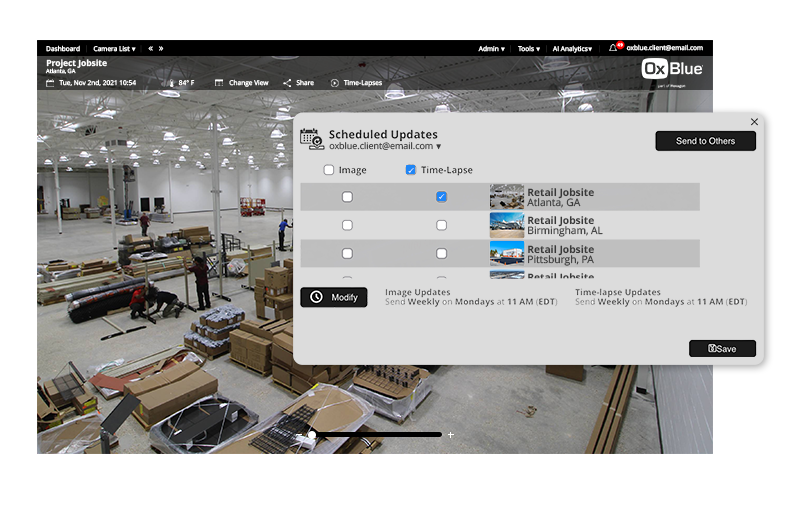Viewport: 792px width, 509px height.
Task: Click the Time-lapse Updates schedule text
Action: click(661, 297)
